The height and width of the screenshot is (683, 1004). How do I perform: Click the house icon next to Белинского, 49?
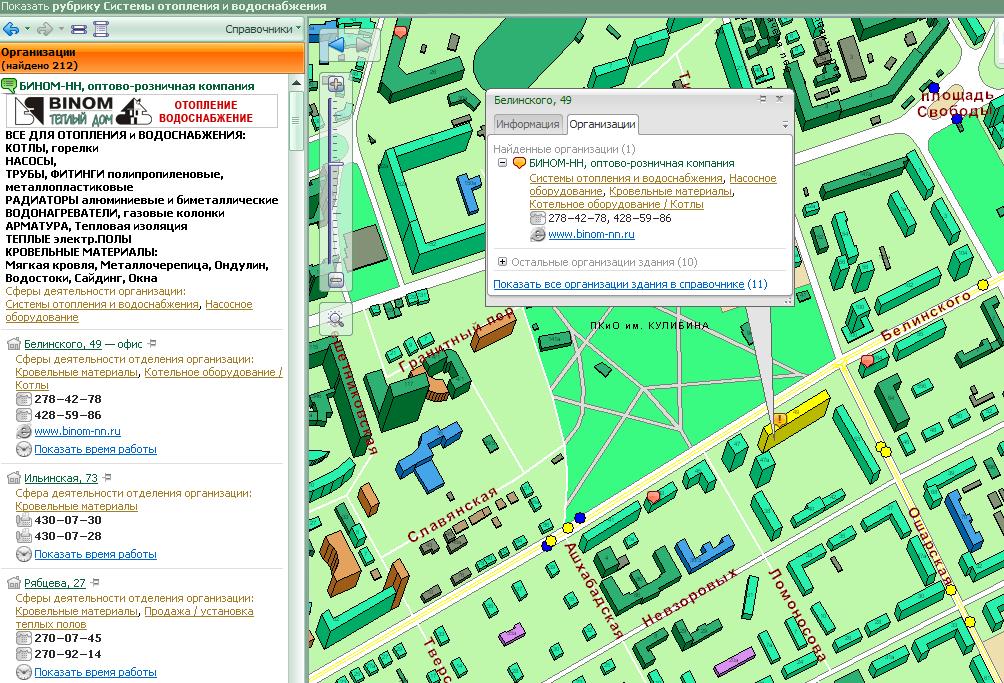tap(13, 344)
